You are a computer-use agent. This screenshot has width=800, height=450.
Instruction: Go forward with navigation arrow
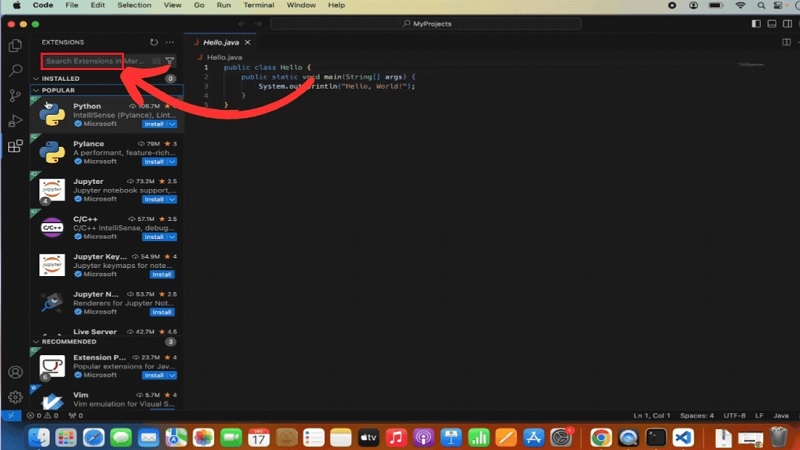point(258,24)
